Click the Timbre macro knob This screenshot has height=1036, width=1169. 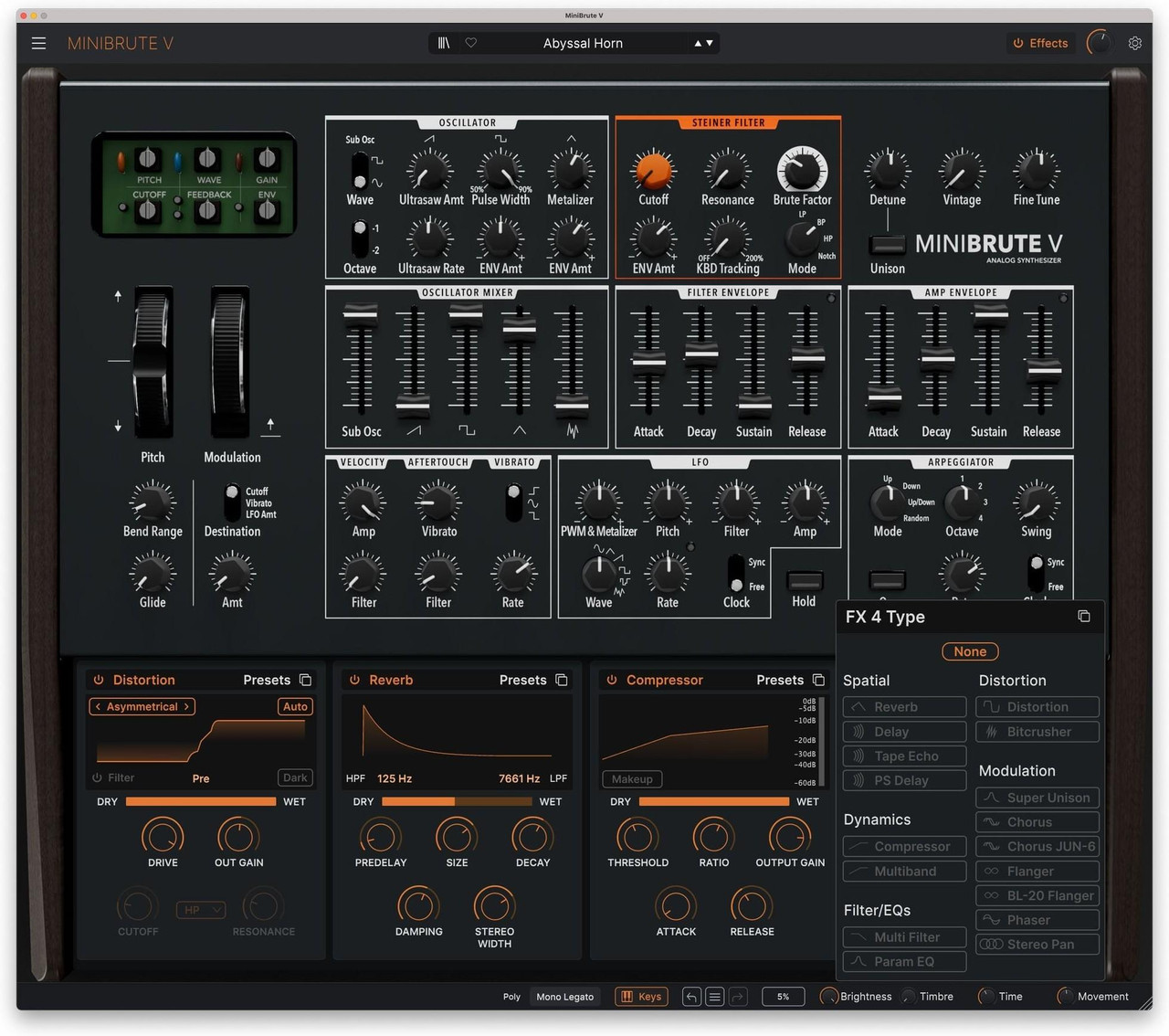tap(909, 997)
